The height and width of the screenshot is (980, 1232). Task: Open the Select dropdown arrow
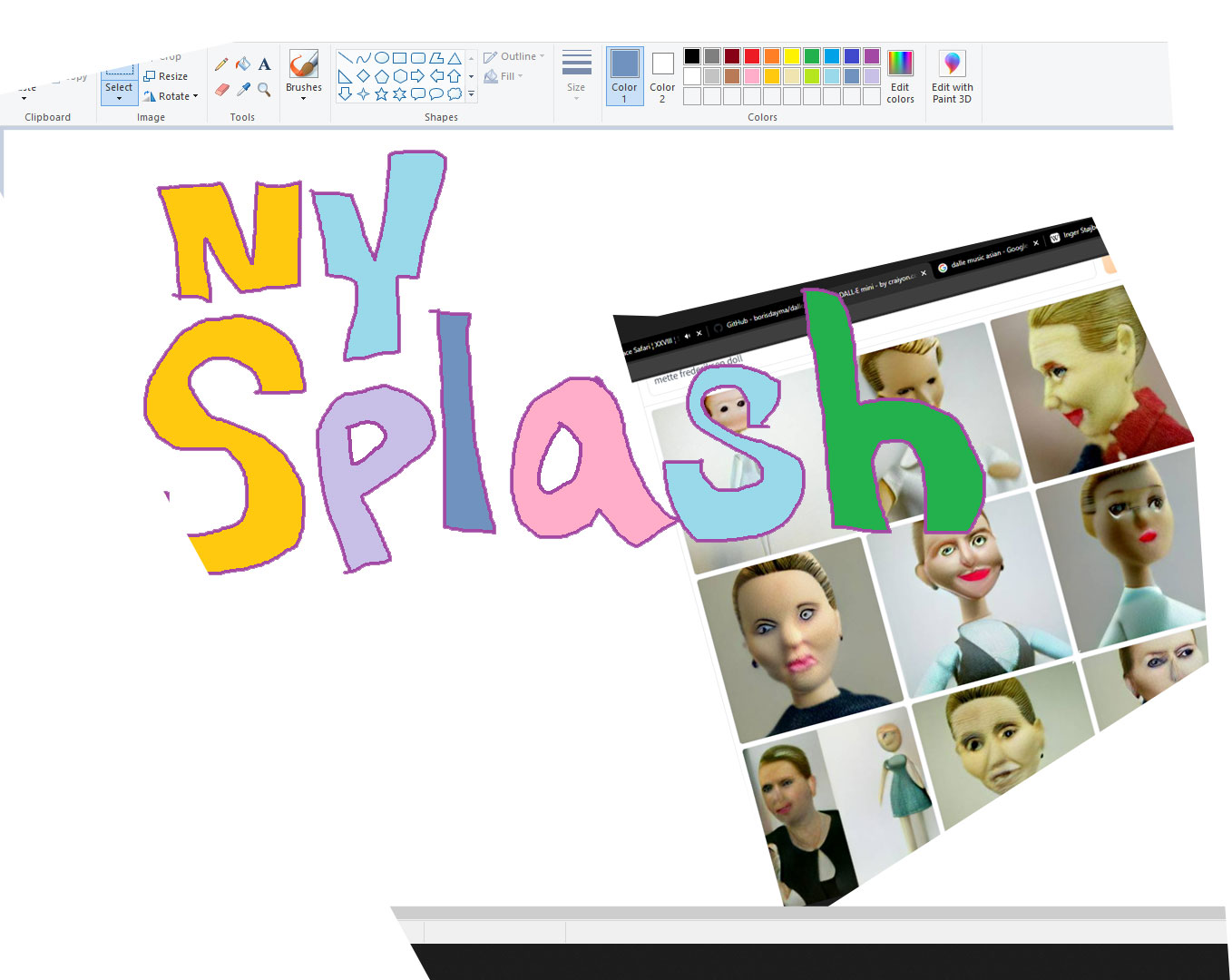click(x=119, y=98)
